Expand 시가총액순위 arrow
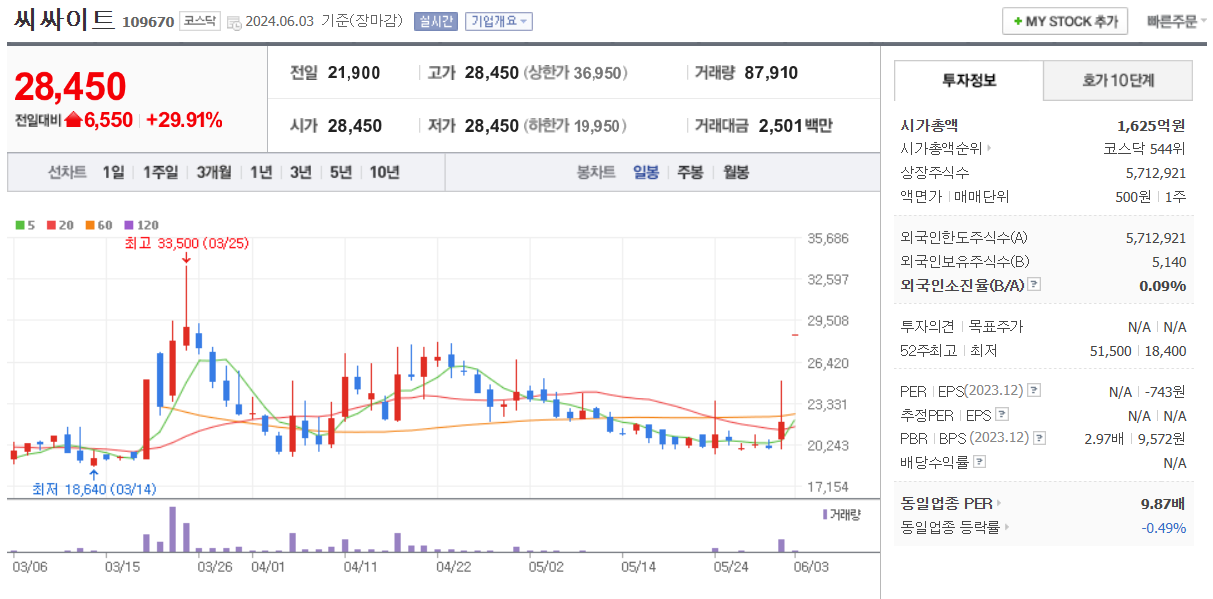1213x599 pixels. tap(989, 149)
